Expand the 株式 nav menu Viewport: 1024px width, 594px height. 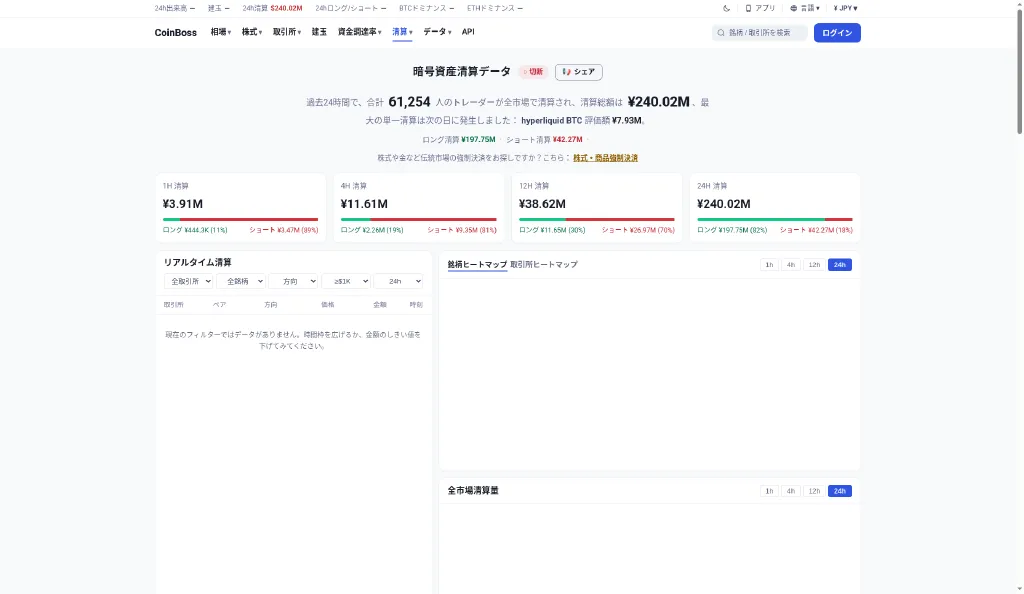(x=251, y=32)
